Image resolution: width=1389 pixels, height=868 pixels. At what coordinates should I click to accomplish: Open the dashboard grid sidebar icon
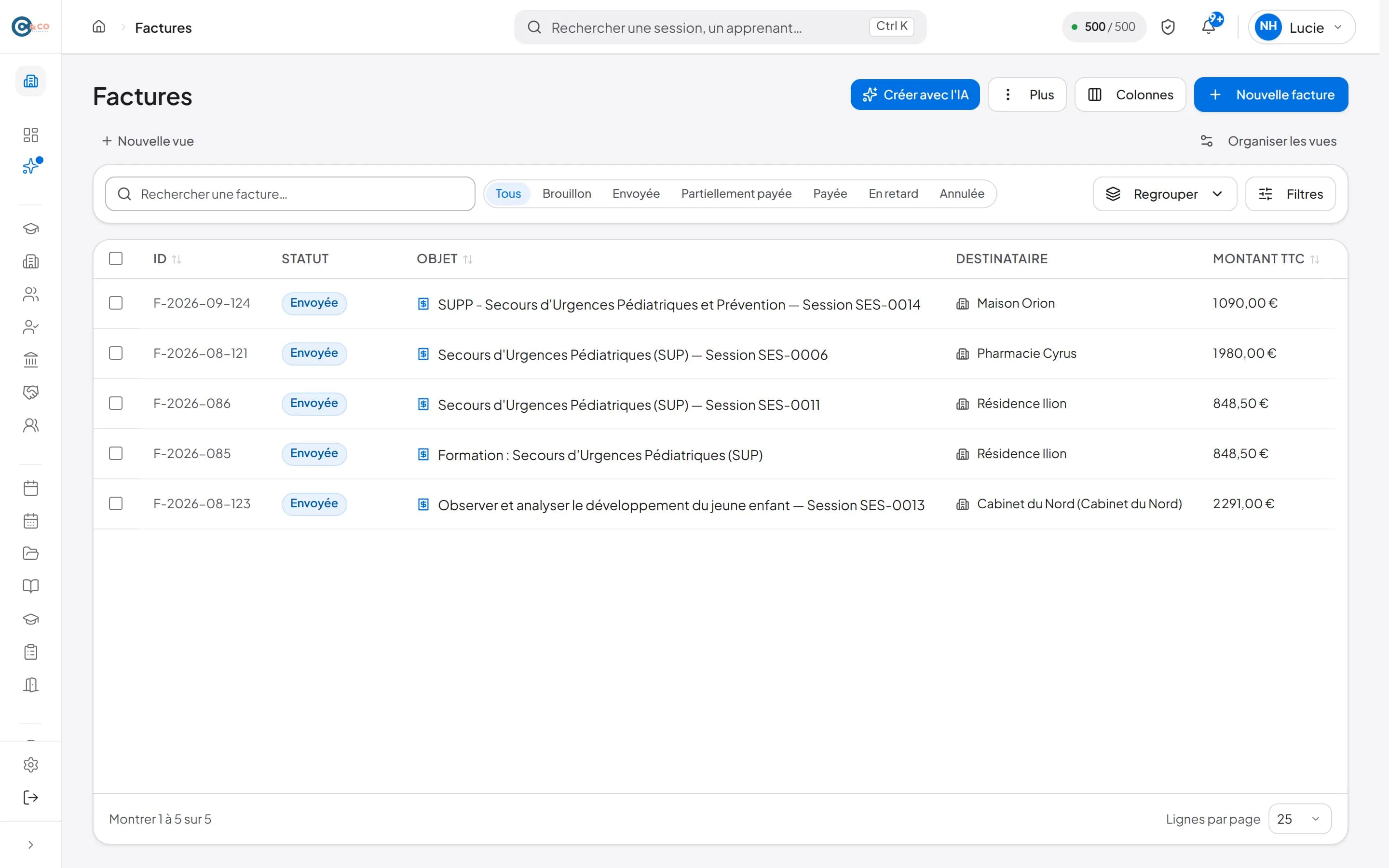(x=31, y=135)
